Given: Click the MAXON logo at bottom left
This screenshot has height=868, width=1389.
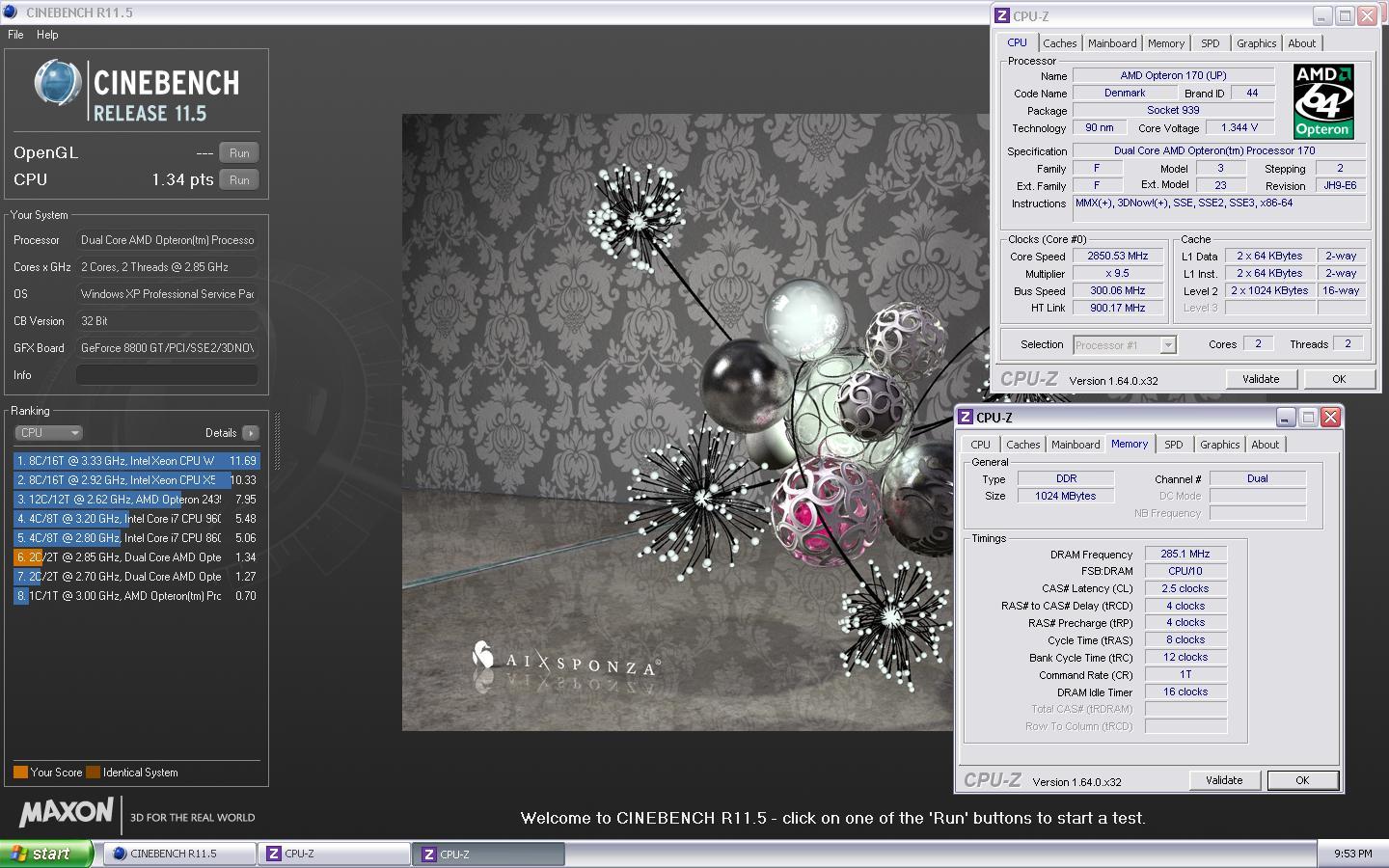Looking at the screenshot, I should (66, 813).
